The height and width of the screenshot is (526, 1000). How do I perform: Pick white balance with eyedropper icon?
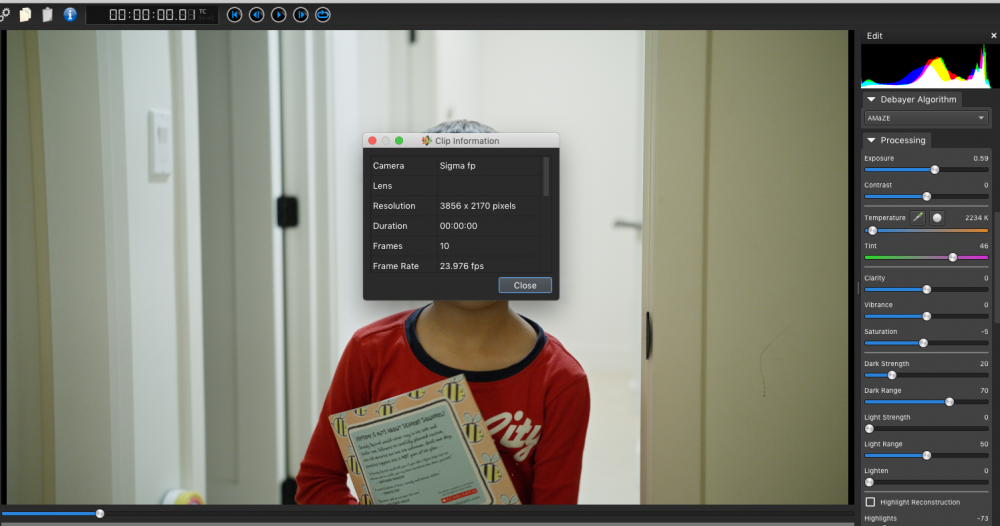click(x=917, y=217)
